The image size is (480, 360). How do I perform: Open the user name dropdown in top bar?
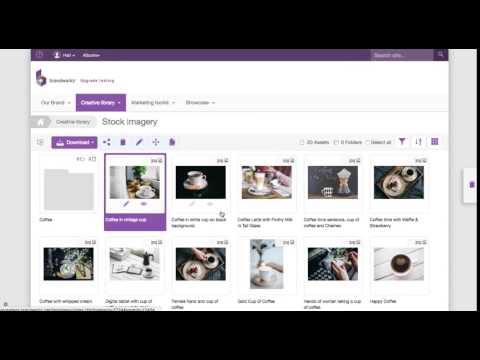tap(69, 55)
